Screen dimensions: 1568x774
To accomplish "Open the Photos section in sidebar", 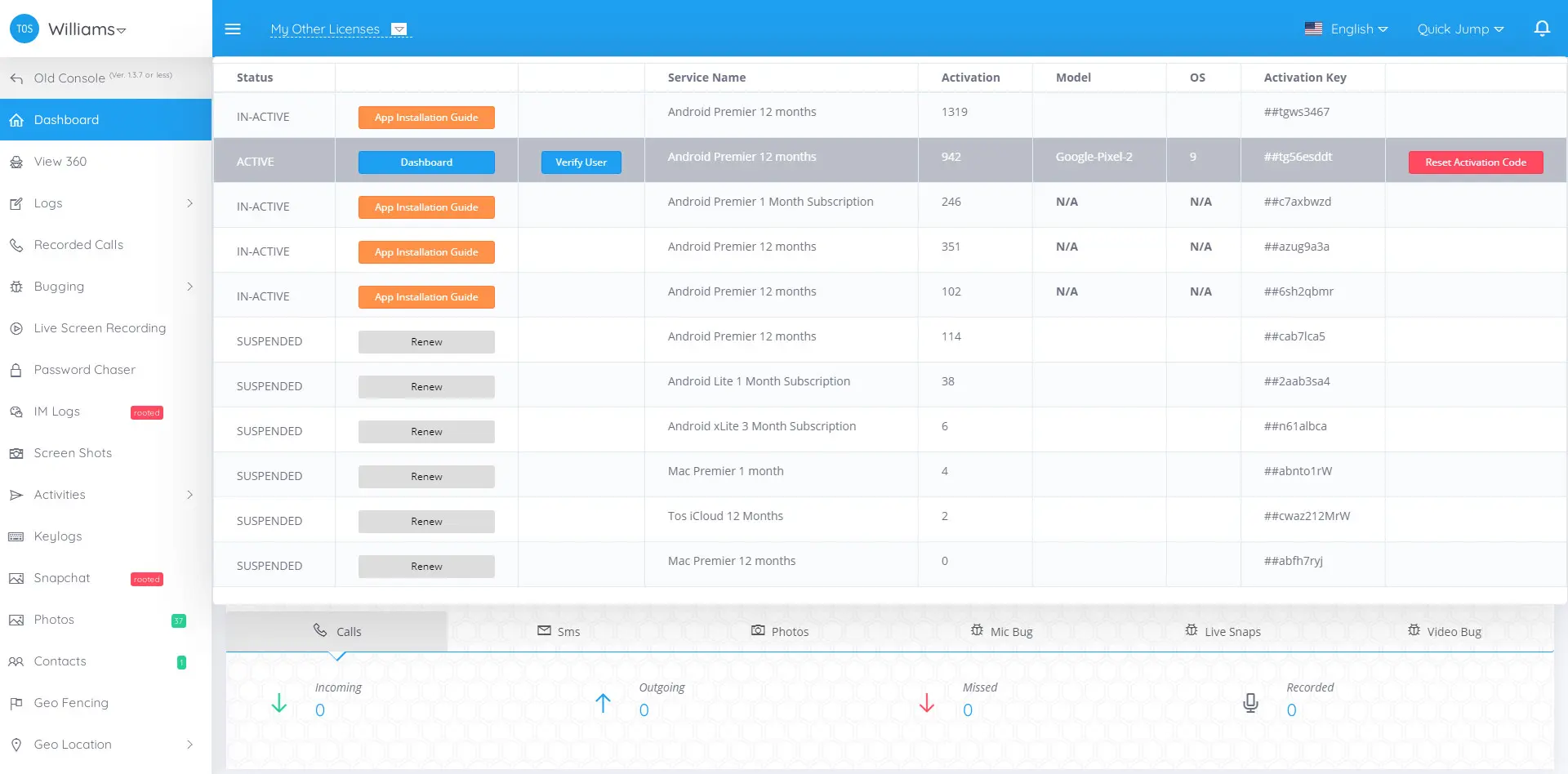I will pyautogui.click(x=54, y=620).
